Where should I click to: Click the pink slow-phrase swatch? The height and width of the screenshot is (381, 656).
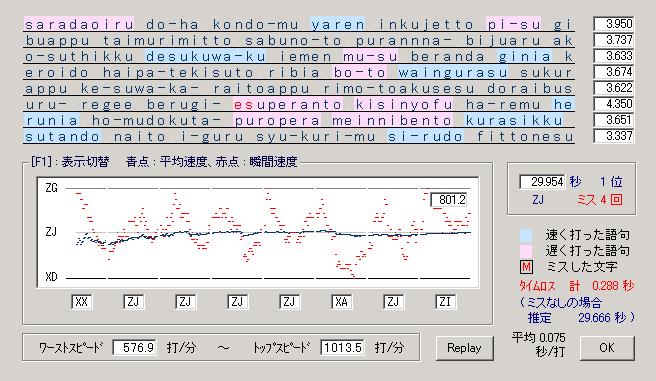(x=525, y=251)
